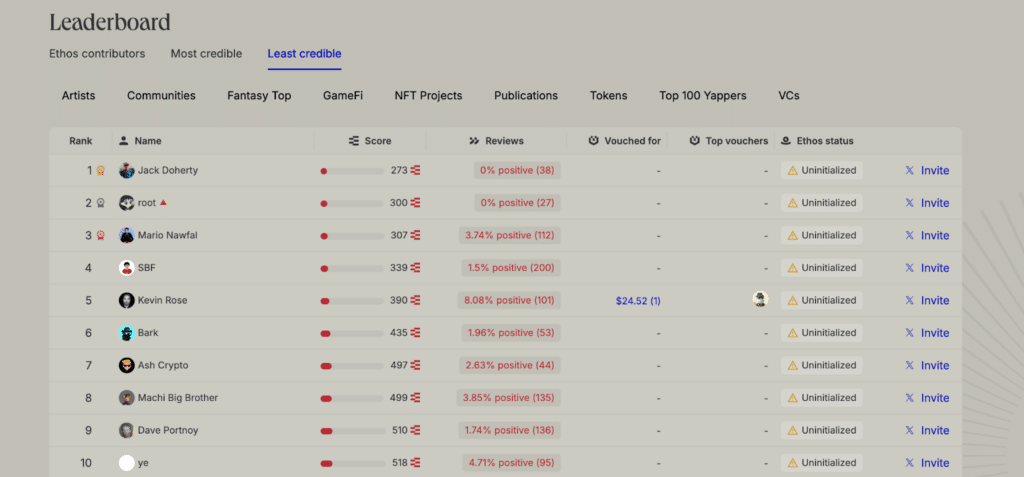
Task: Click rank 3 medal badge icon
Action: tap(101, 235)
